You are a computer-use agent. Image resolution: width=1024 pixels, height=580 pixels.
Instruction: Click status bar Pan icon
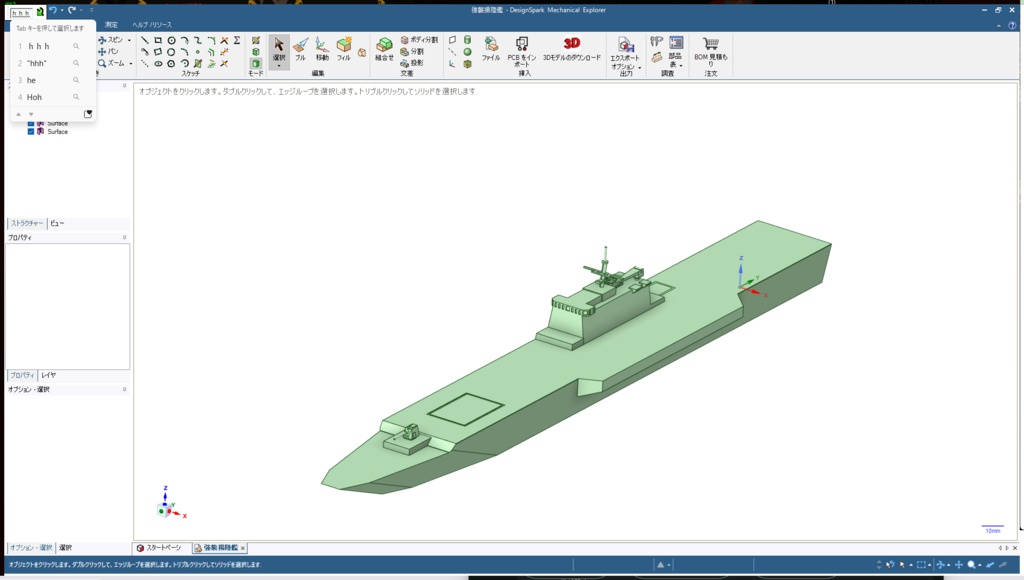point(959,565)
